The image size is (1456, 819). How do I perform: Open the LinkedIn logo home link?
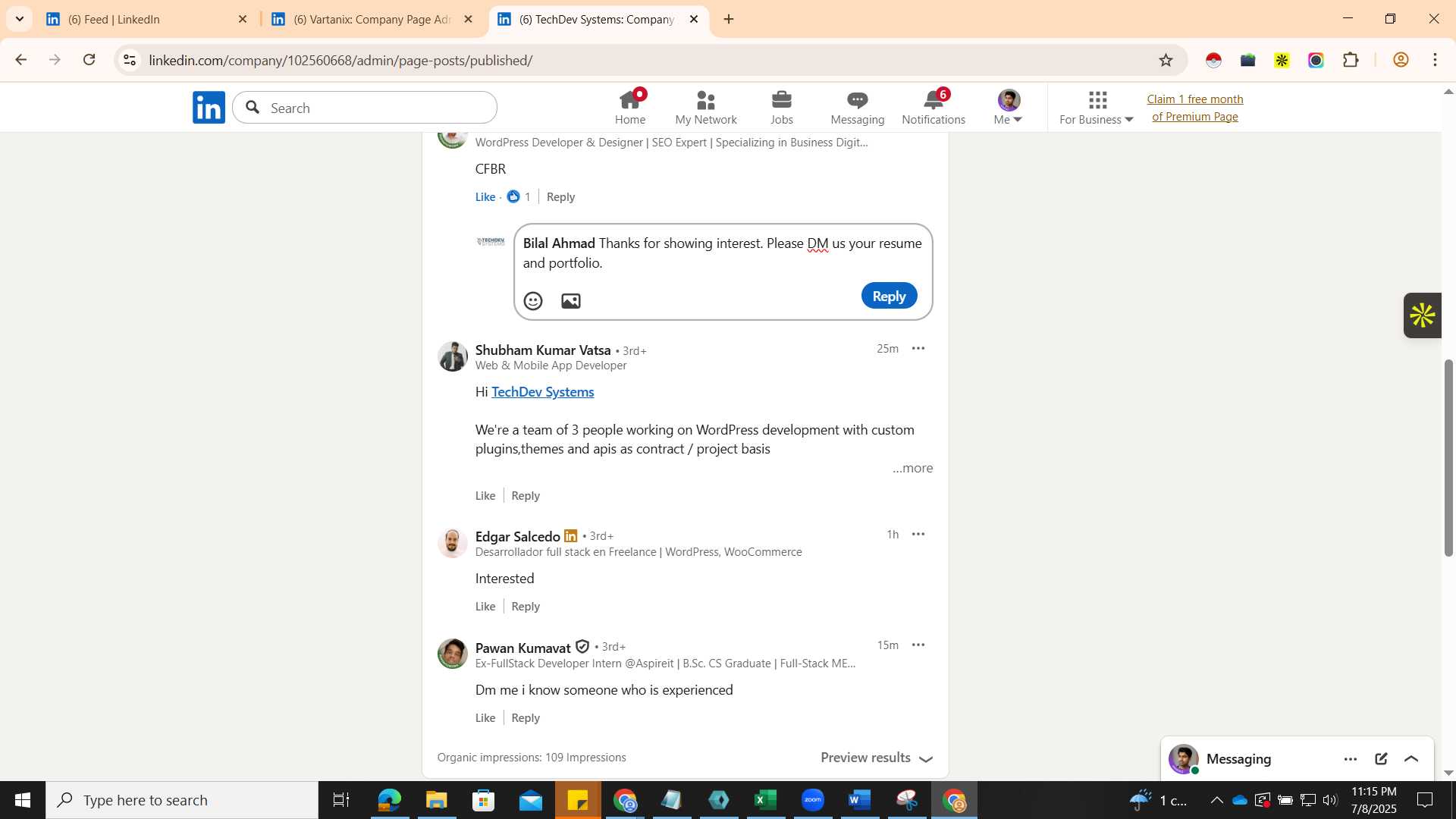tap(209, 108)
